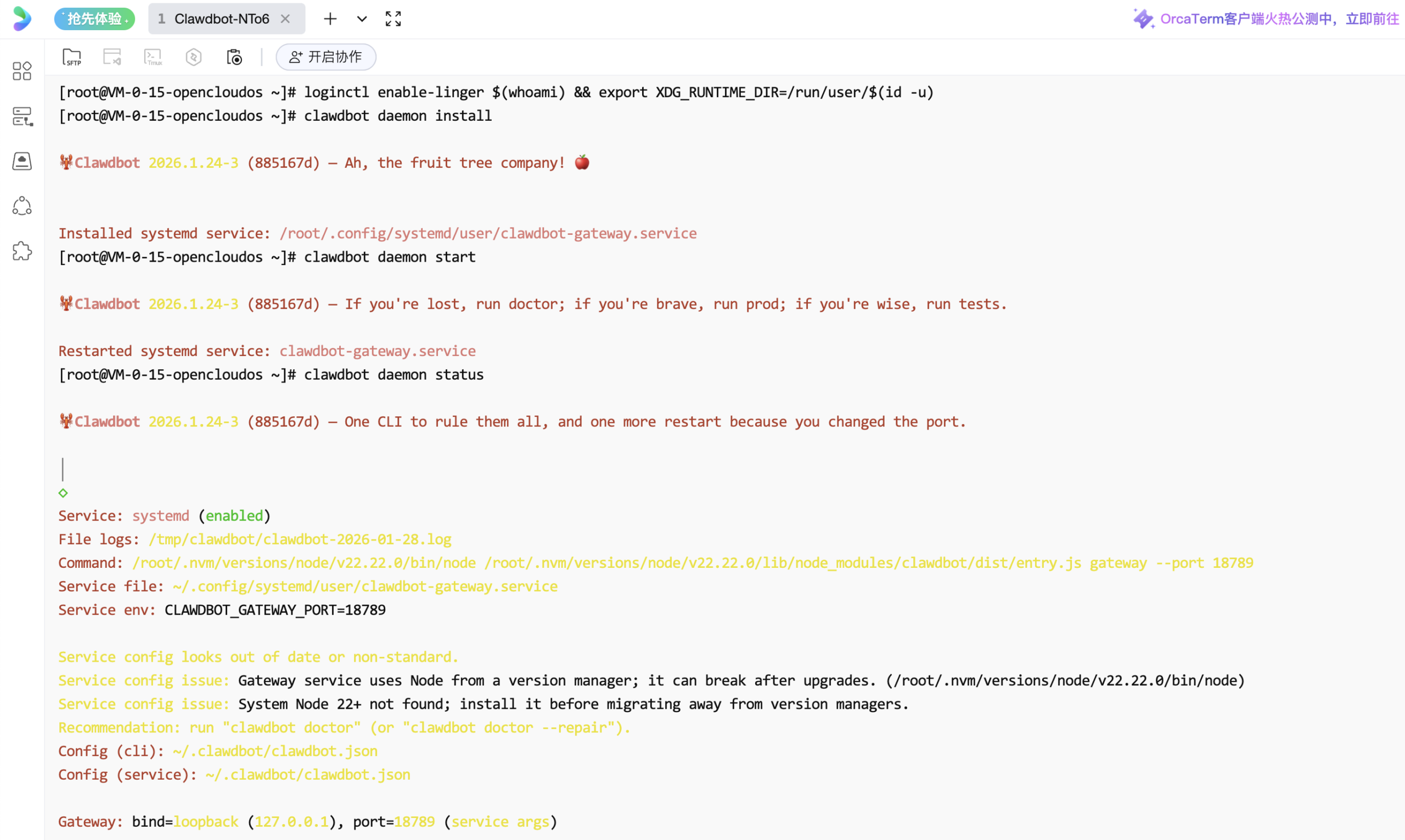Open the session recording icon
The height and width of the screenshot is (840, 1405).
click(234, 57)
